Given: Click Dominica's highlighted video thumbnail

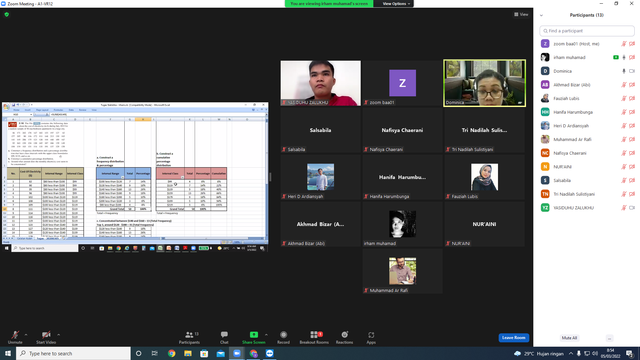Looking at the screenshot, I should click(x=484, y=83).
